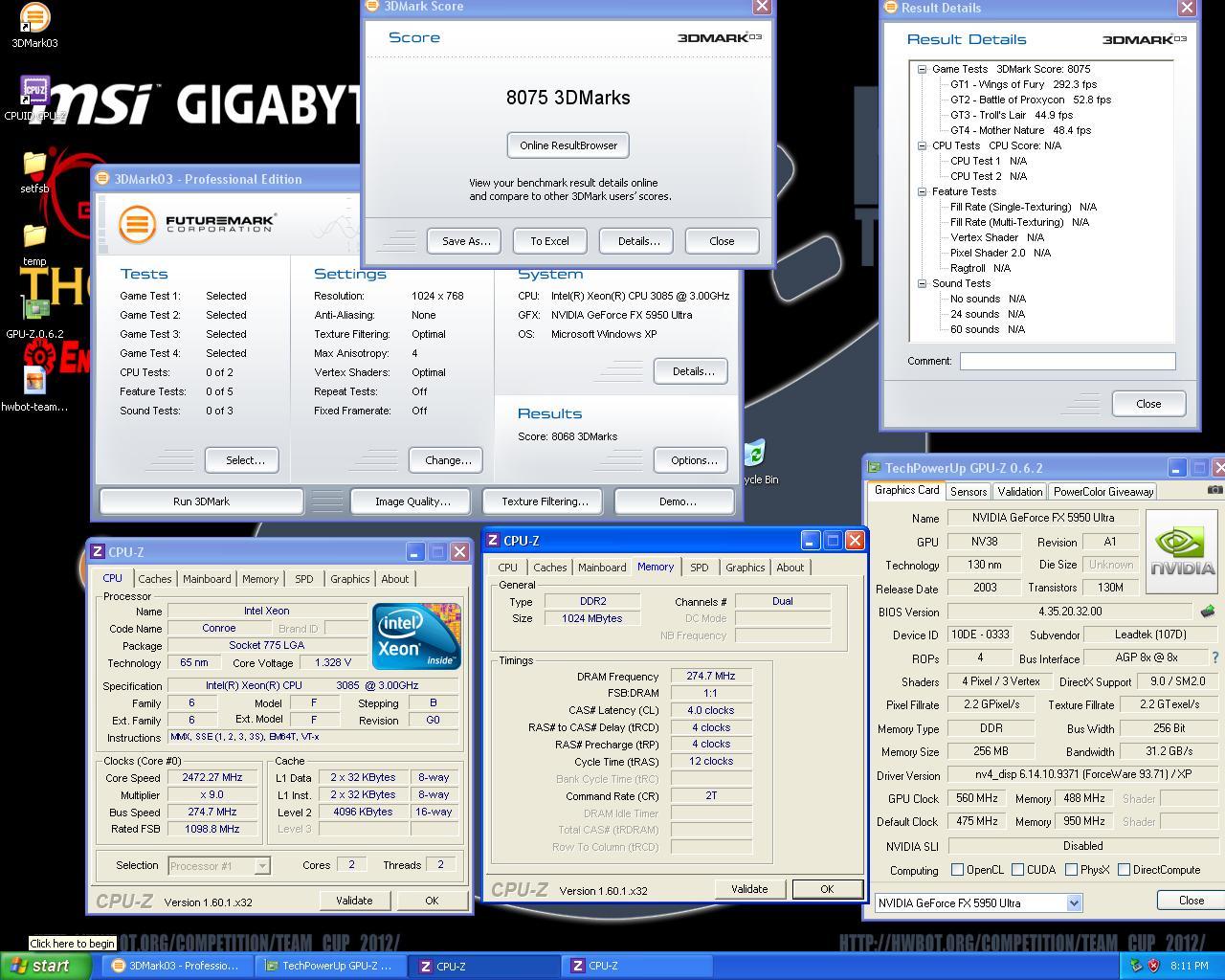Screen dimensions: 1225x980
Task: Open Graphics tab in Memory CPU-Z window
Action: [x=745, y=568]
